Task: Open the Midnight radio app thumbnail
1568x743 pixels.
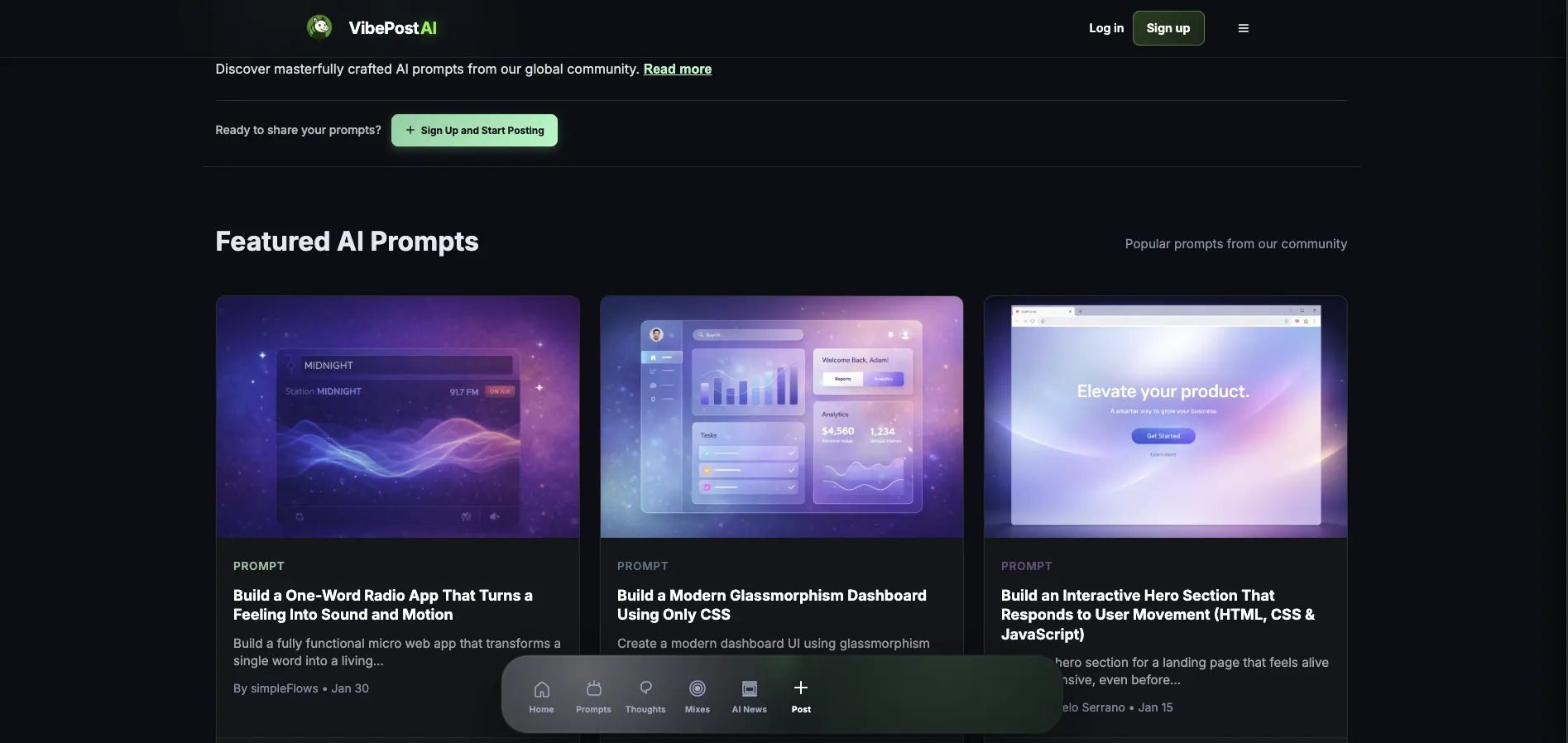Action: coord(398,417)
